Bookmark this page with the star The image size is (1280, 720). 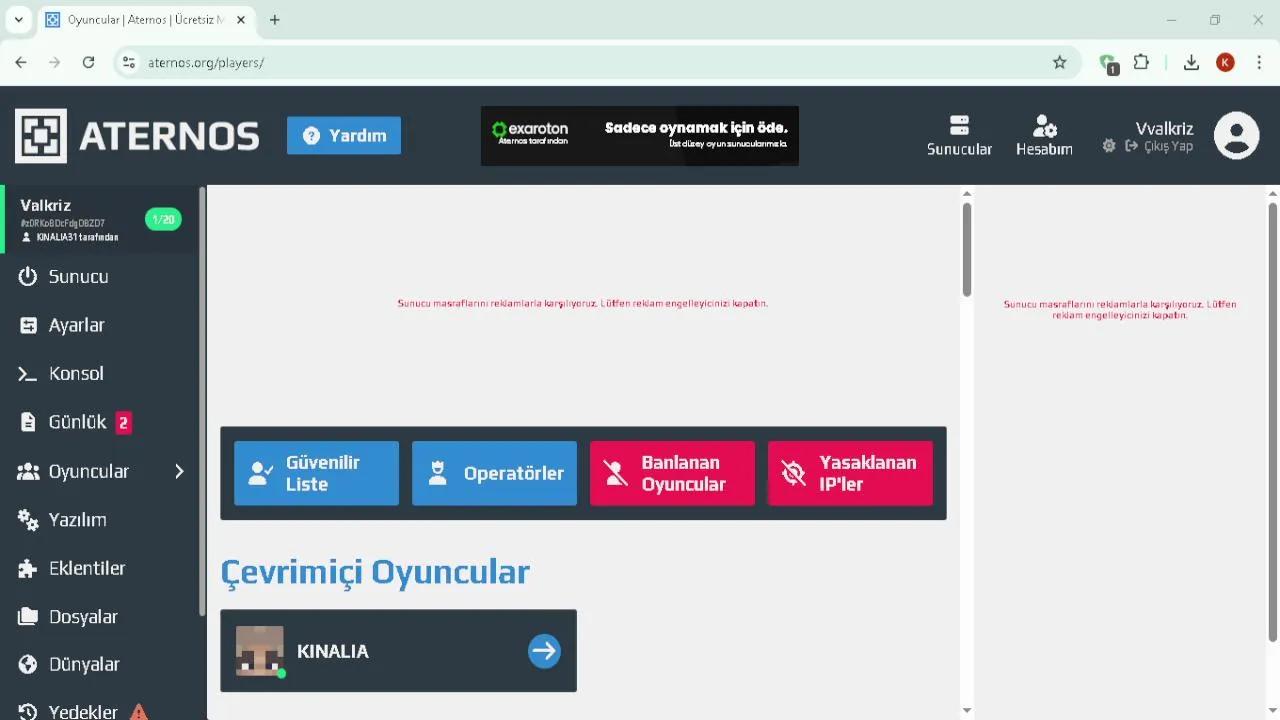click(x=1060, y=62)
